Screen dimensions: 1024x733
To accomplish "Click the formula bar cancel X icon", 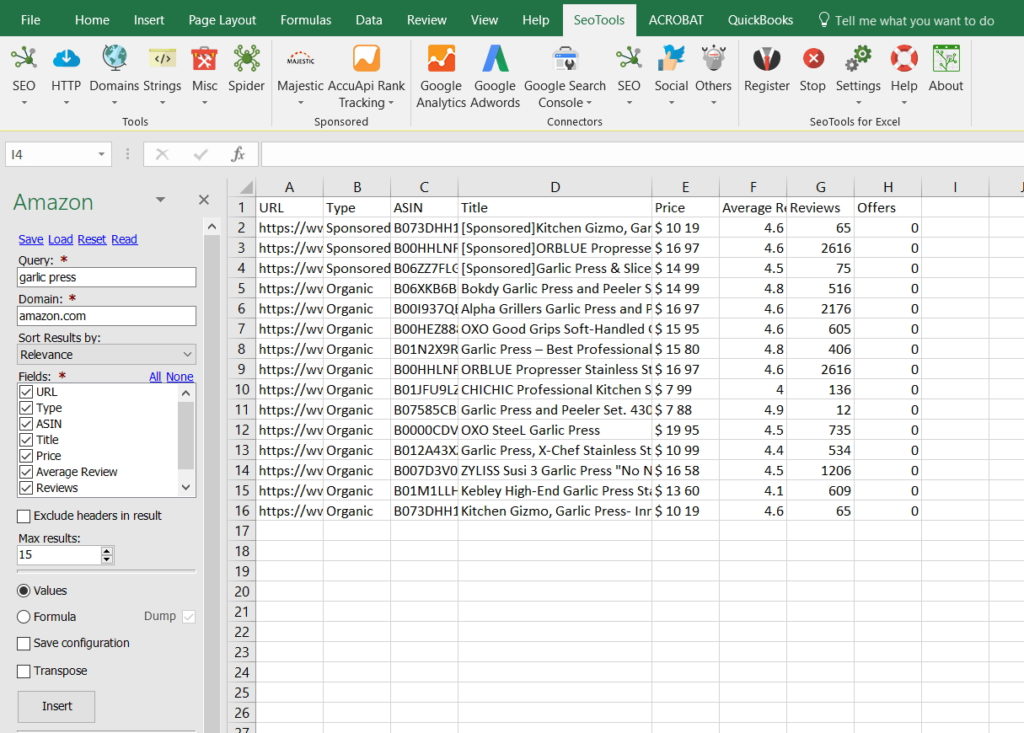I will (x=162, y=154).
